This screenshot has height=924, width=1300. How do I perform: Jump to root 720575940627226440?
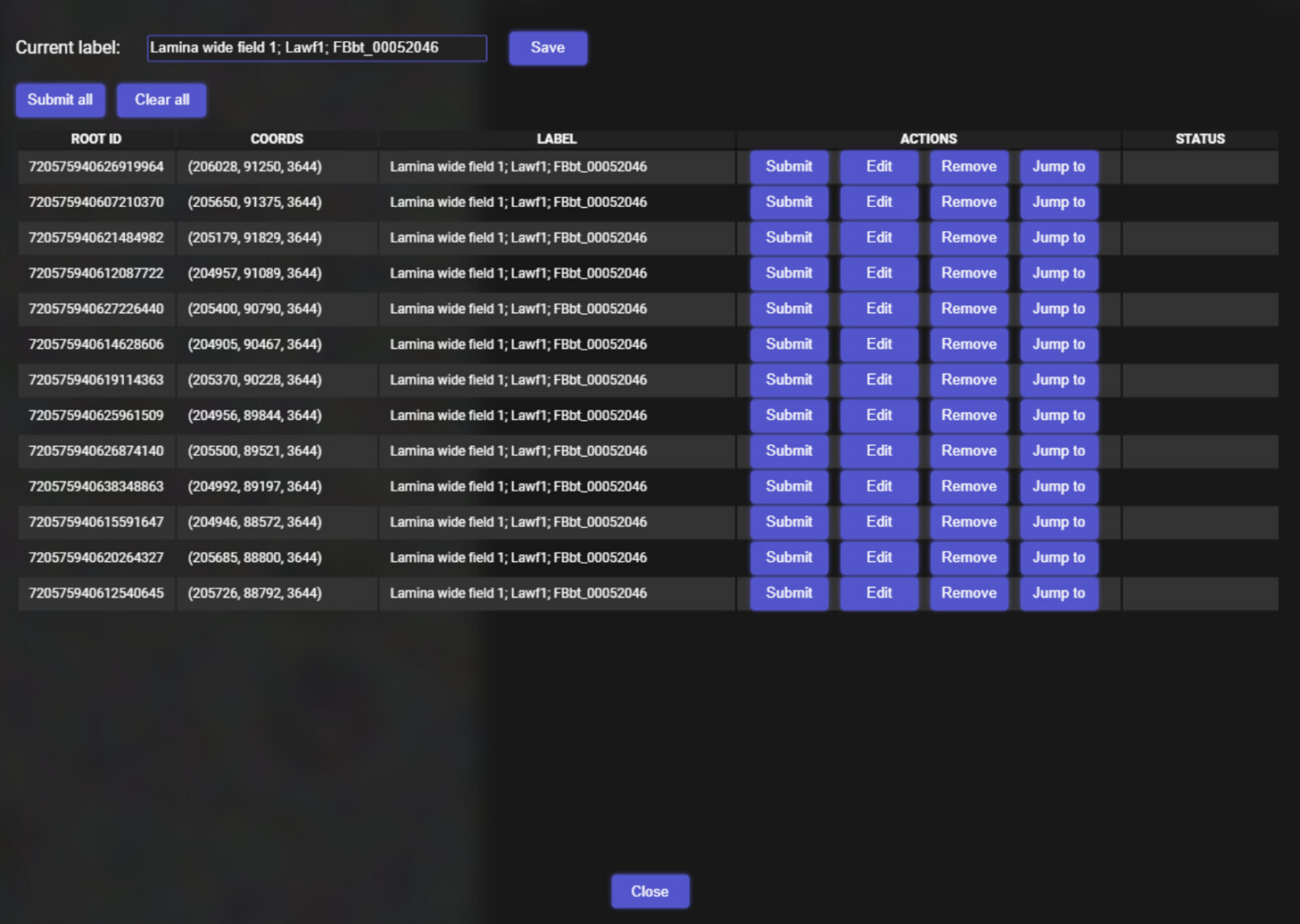tap(1059, 309)
